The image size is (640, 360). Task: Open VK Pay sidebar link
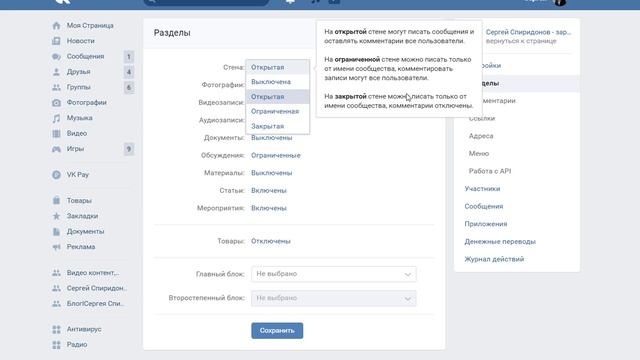pyautogui.click(x=78, y=175)
